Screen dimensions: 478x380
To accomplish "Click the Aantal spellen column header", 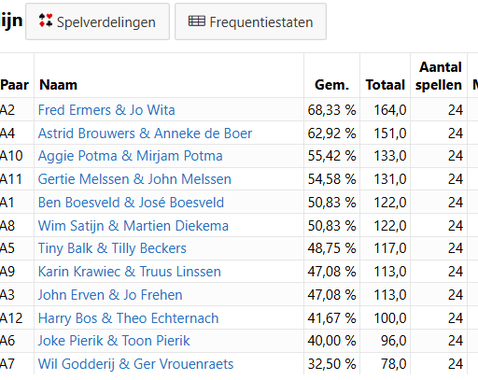I will click(439, 76).
